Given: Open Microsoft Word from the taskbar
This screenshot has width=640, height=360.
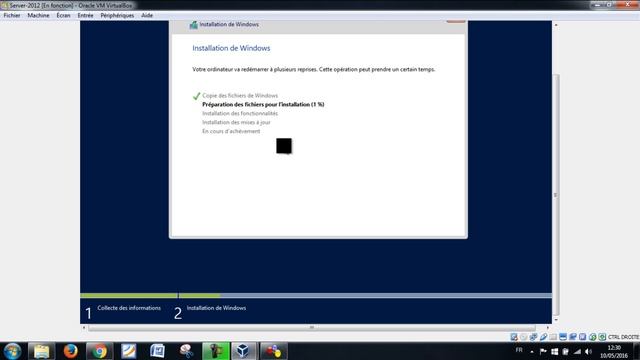Looking at the screenshot, I should click(x=157, y=351).
